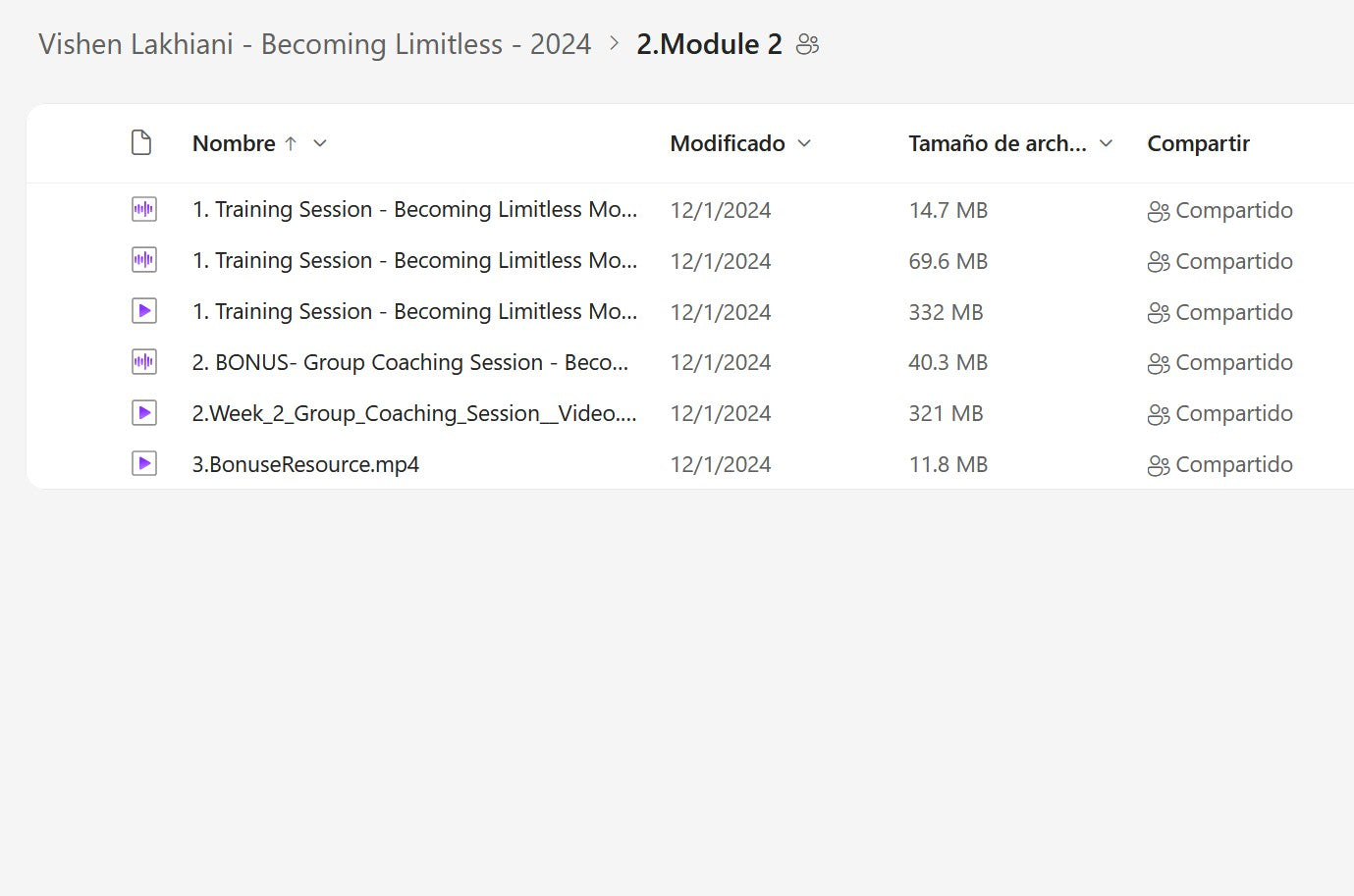
Task: Open 2.Week_2_Group_Coaching_Session video file
Action: coord(413,413)
